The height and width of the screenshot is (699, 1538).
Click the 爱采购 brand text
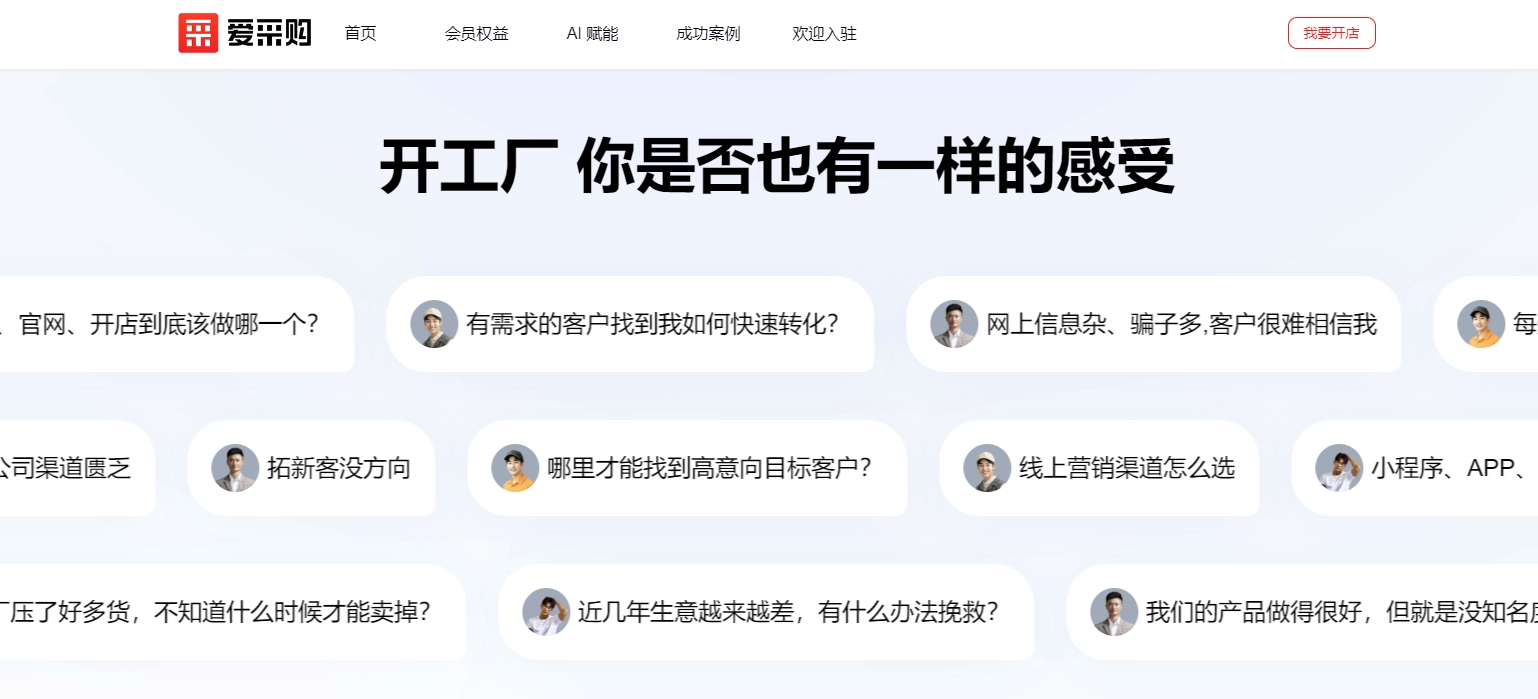pyautogui.click(x=269, y=33)
